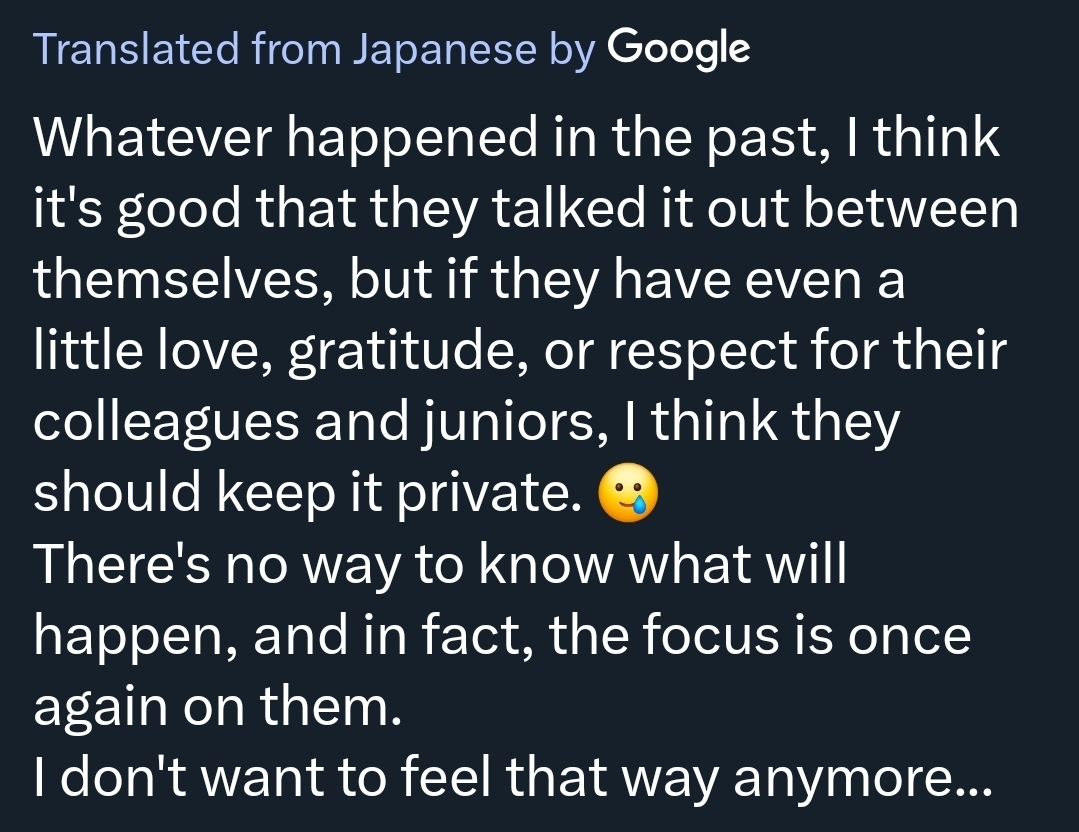
Task: Click the text "again on them."
Action: click(217, 708)
